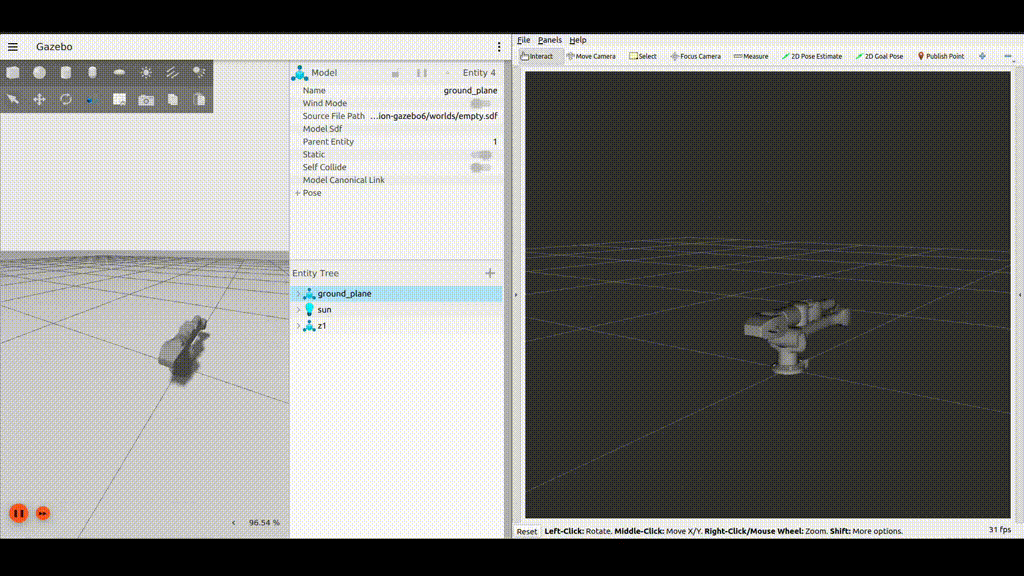The image size is (1024, 576).
Task: Add a point light
Action: pyautogui.click(x=146, y=72)
